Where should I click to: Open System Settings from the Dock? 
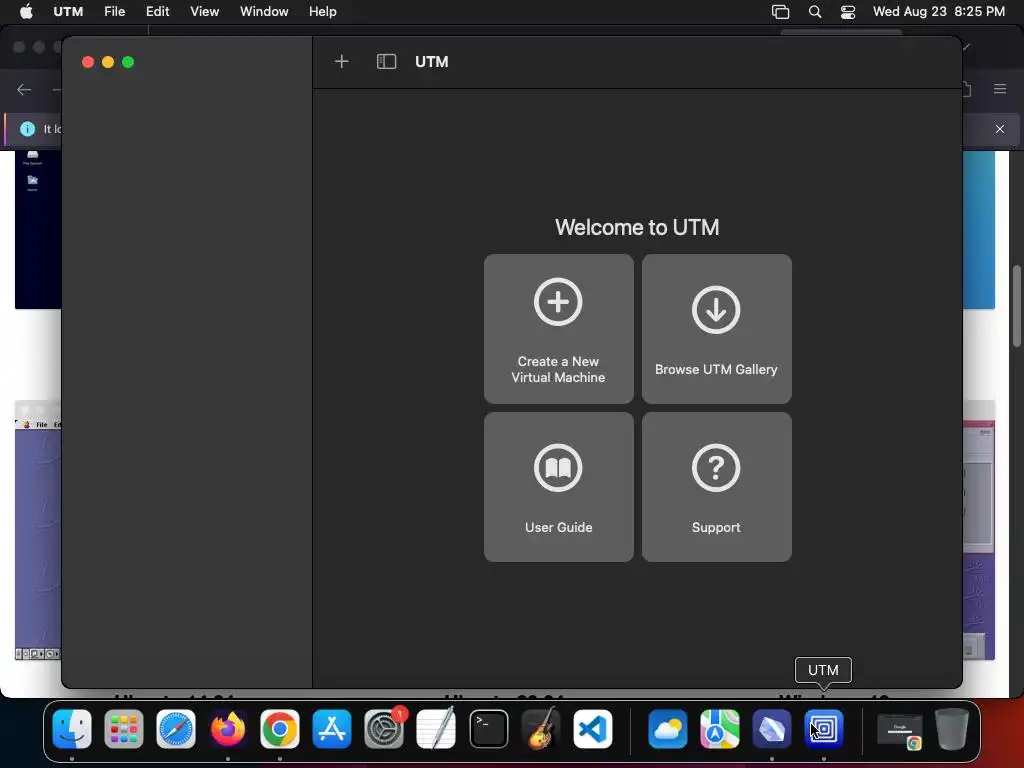point(384,728)
